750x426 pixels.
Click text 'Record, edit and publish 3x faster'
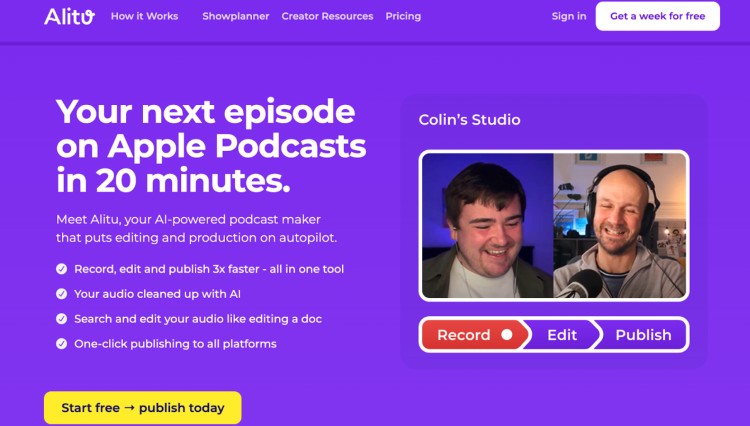[x=166, y=269]
